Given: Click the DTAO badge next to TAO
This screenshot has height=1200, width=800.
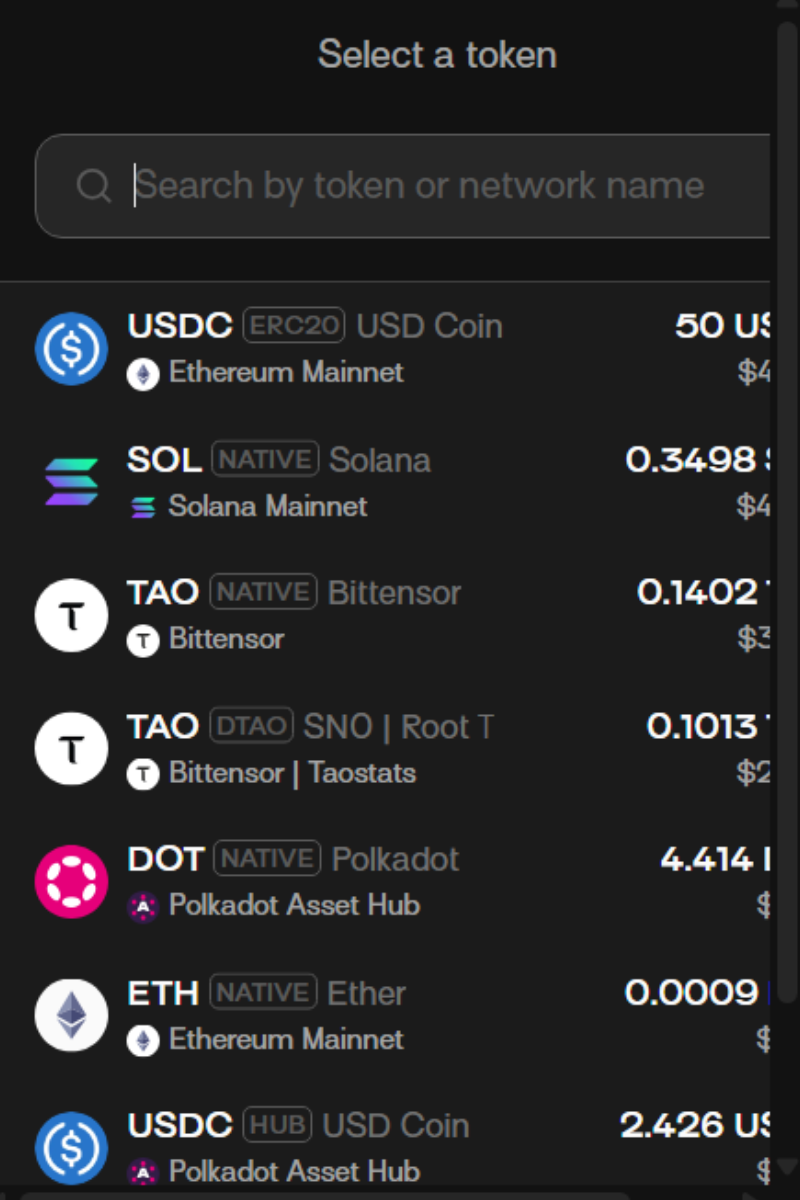Looking at the screenshot, I should (x=251, y=726).
